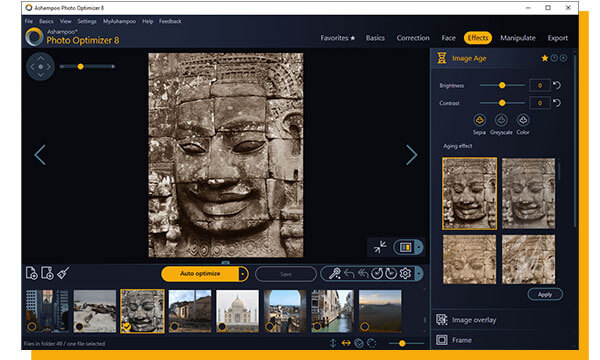Open the Auto optimize dropdown arrow
The width and height of the screenshot is (600, 360).
[x=243, y=274]
